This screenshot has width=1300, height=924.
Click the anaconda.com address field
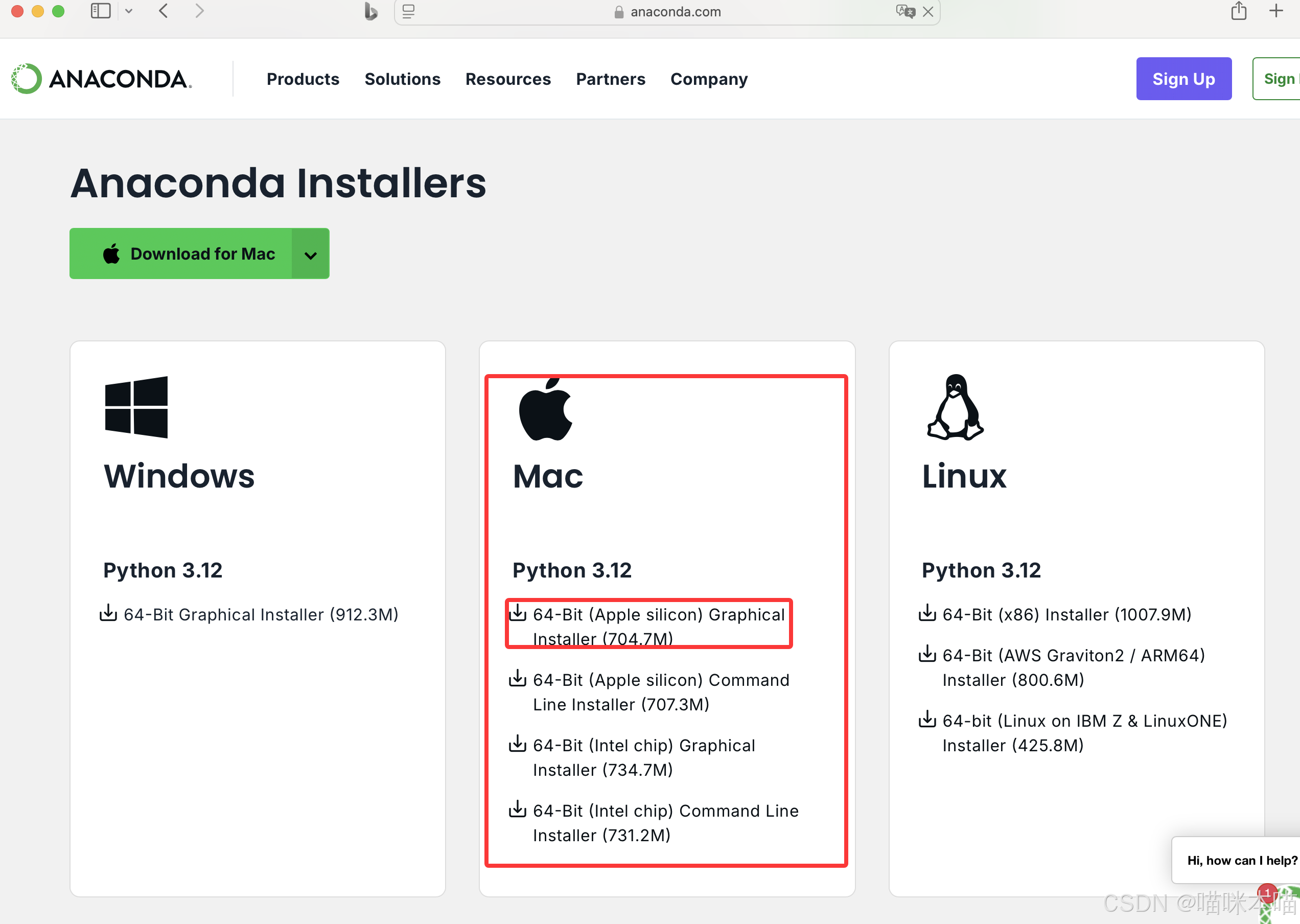[x=675, y=12]
